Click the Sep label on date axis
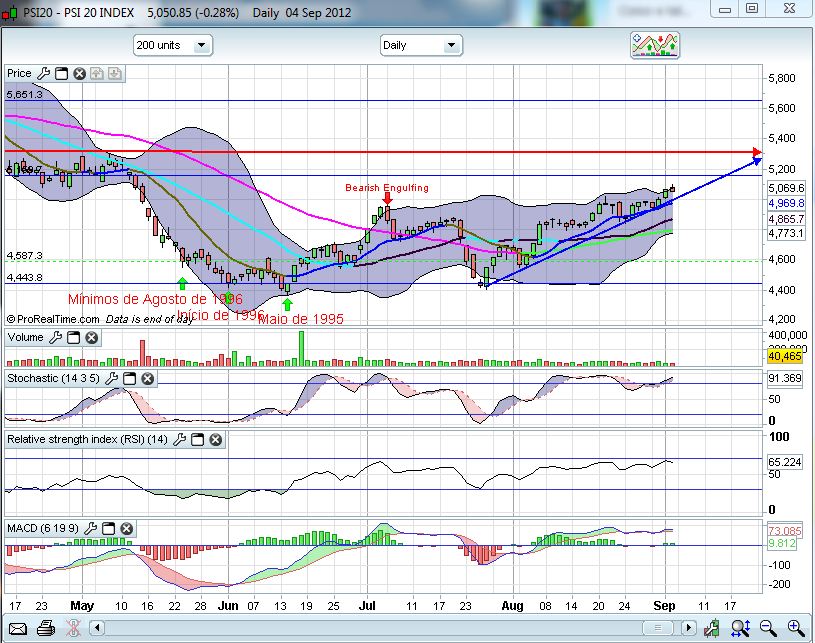 [x=664, y=606]
